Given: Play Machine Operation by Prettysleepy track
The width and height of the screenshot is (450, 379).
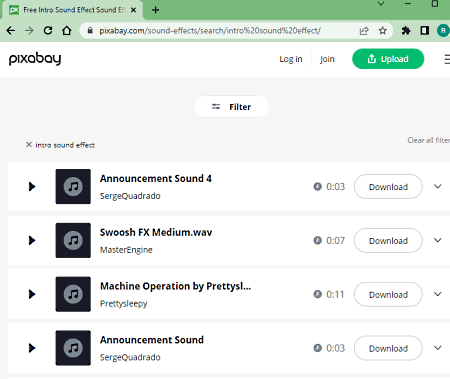Looking at the screenshot, I should coord(32,294).
